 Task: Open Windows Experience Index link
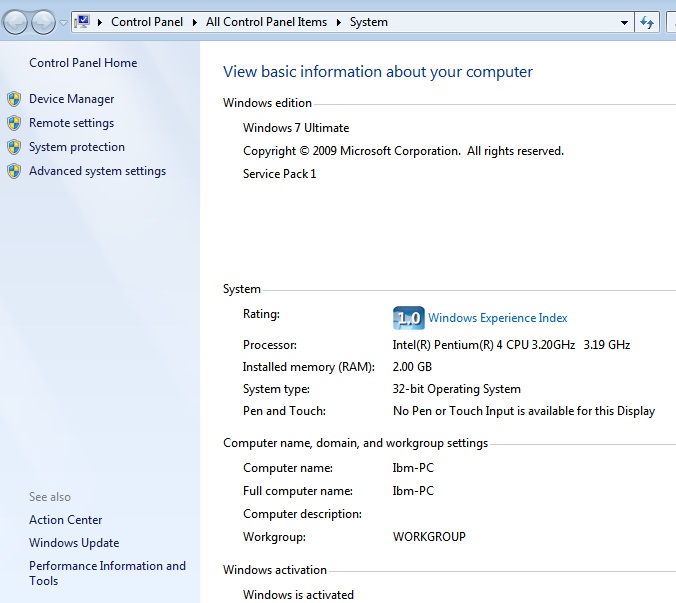pyautogui.click(x=498, y=318)
